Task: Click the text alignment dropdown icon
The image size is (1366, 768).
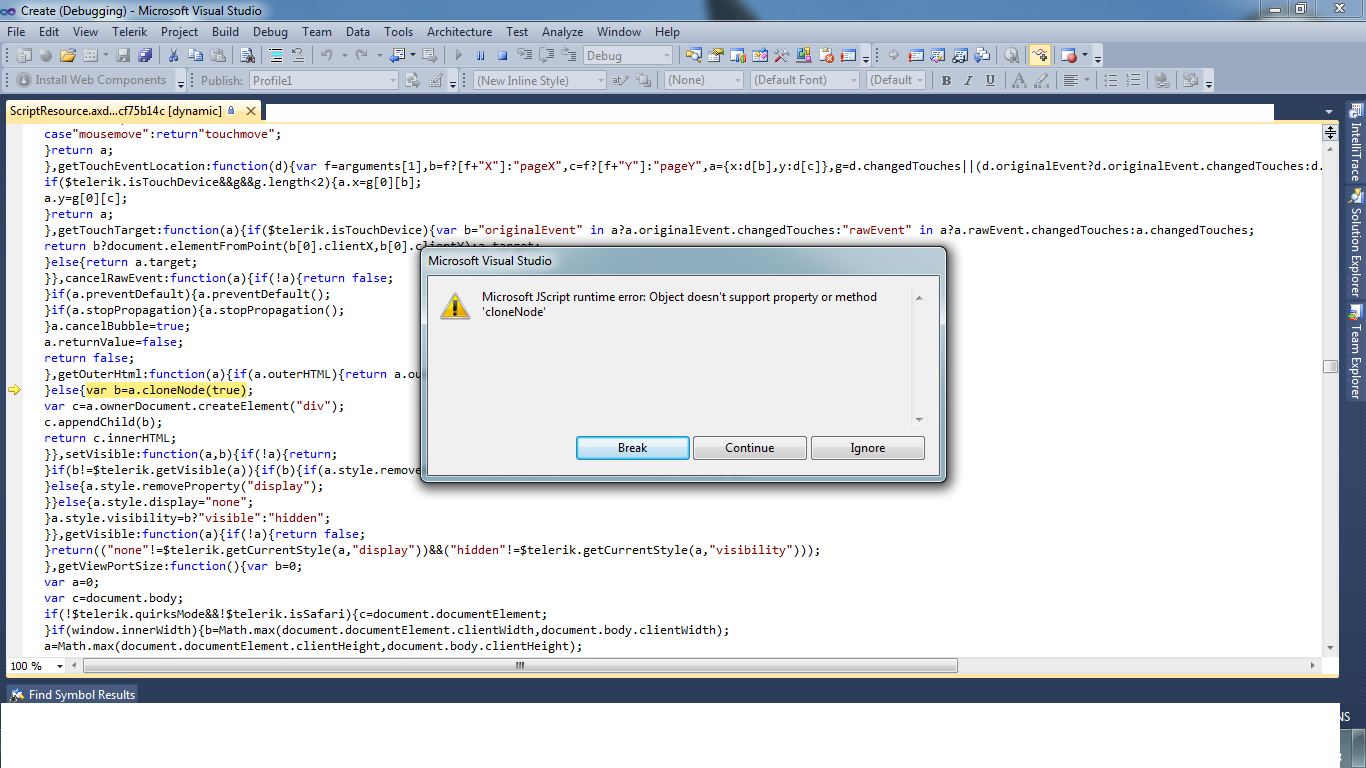Action: coord(1076,81)
